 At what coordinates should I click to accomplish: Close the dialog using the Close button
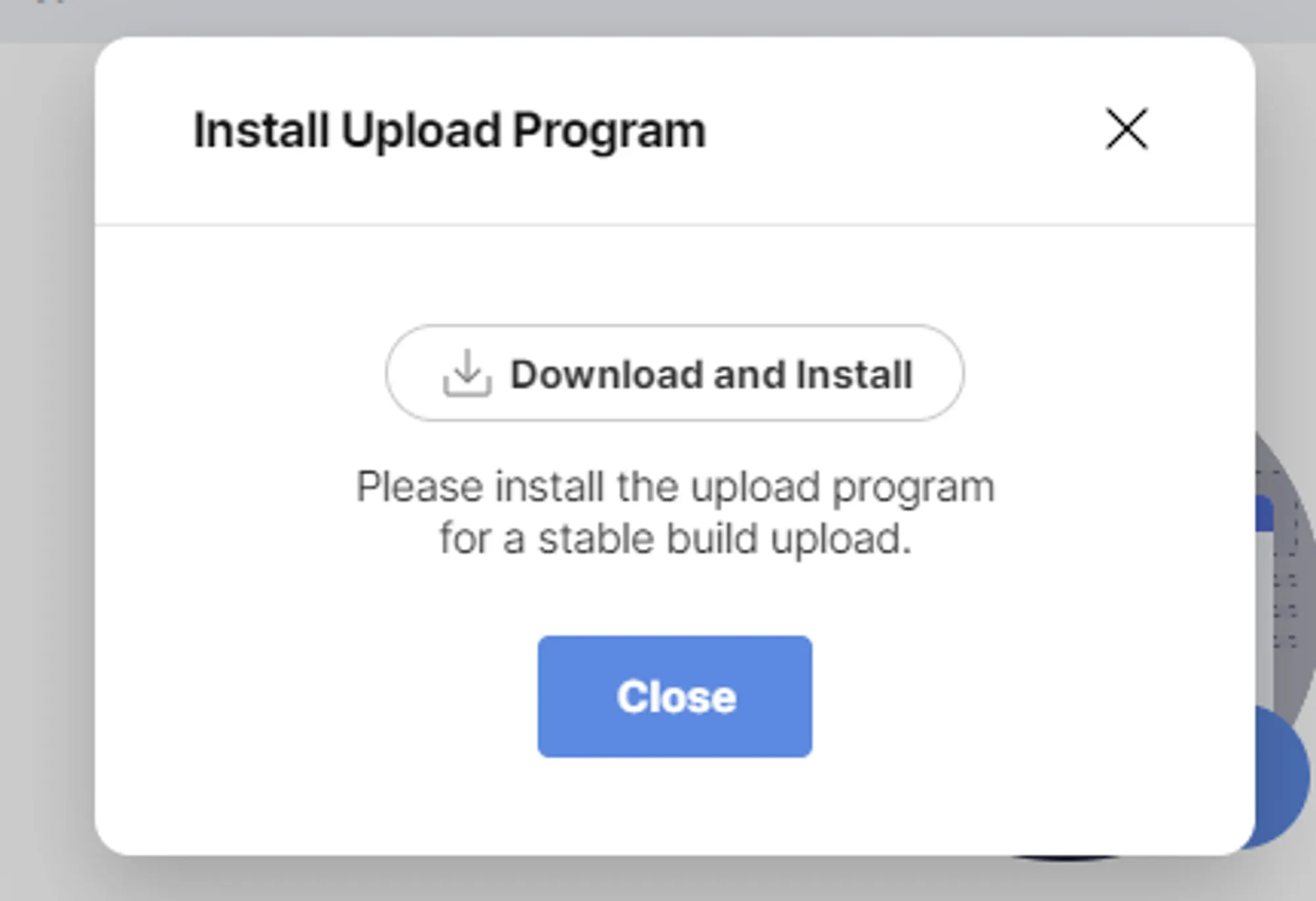click(674, 696)
